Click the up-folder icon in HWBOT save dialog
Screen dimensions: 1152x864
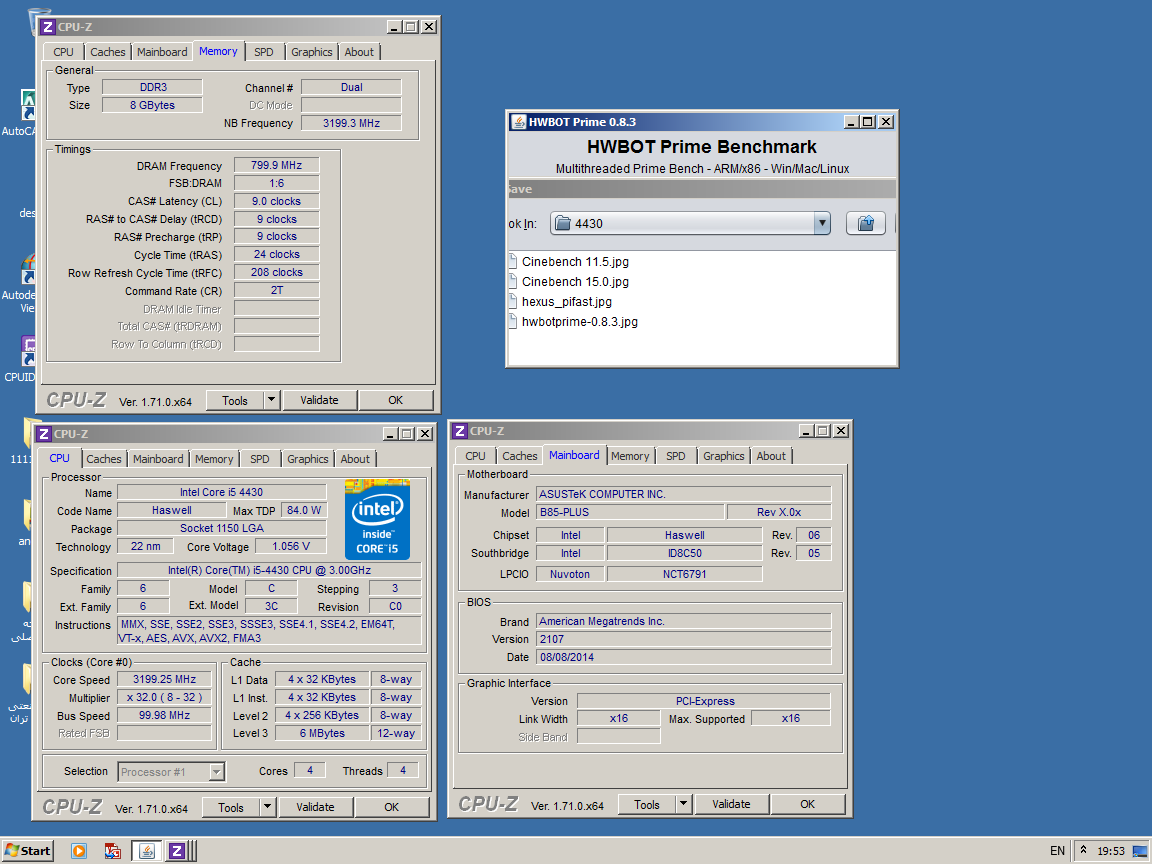865,223
